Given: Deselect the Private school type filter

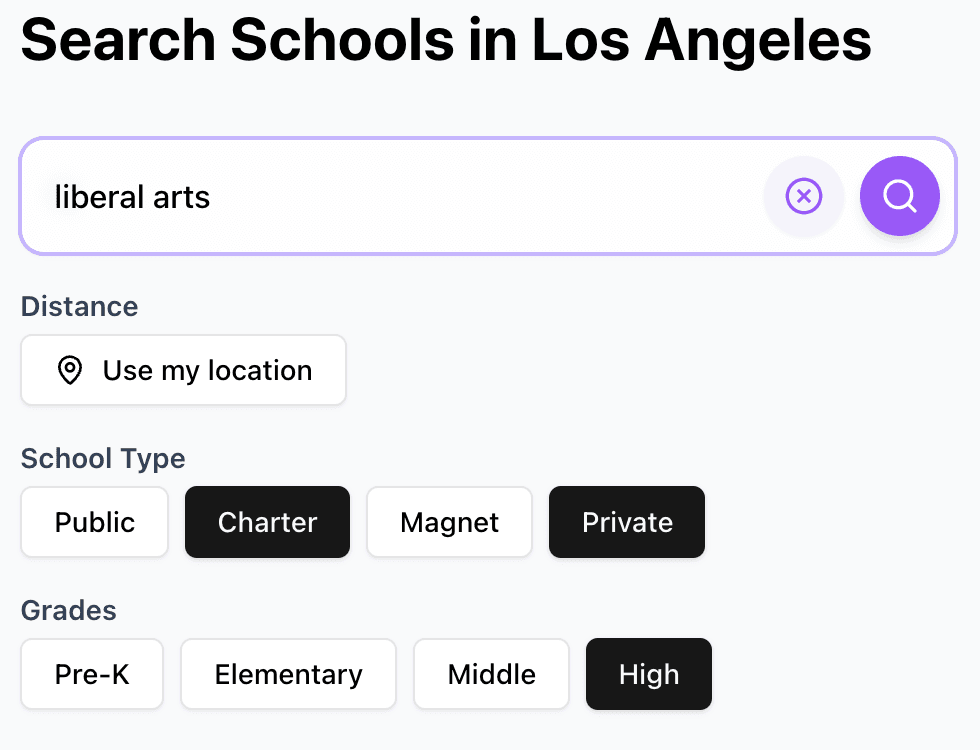Looking at the screenshot, I should pos(627,521).
